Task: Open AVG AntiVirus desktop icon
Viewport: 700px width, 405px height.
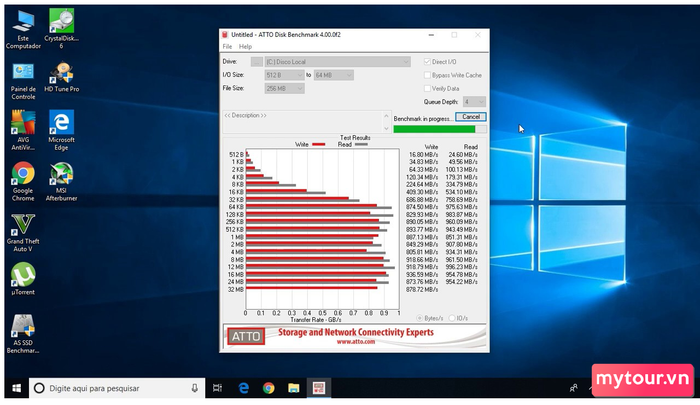Action: [x=23, y=130]
